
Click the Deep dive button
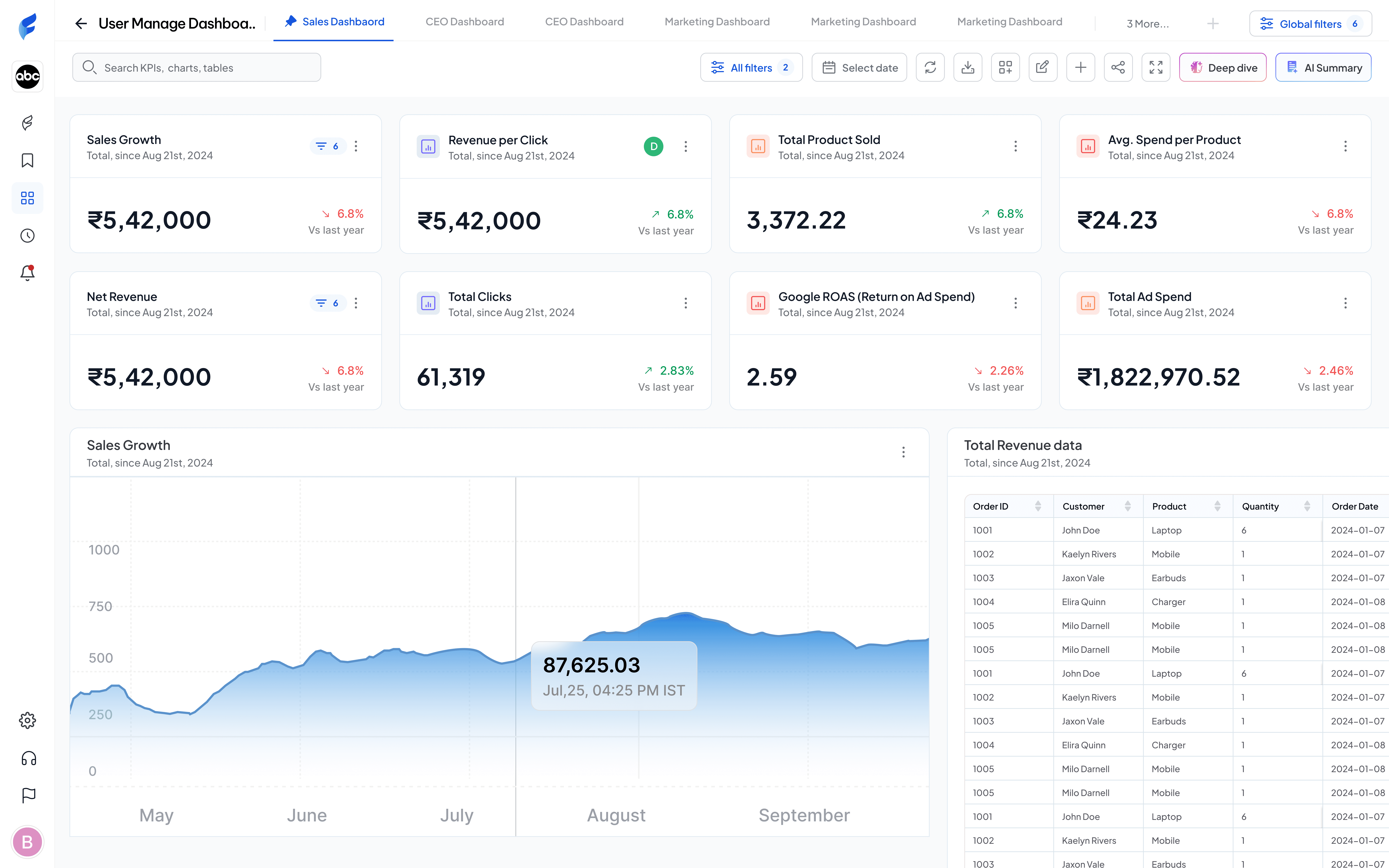(1223, 68)
